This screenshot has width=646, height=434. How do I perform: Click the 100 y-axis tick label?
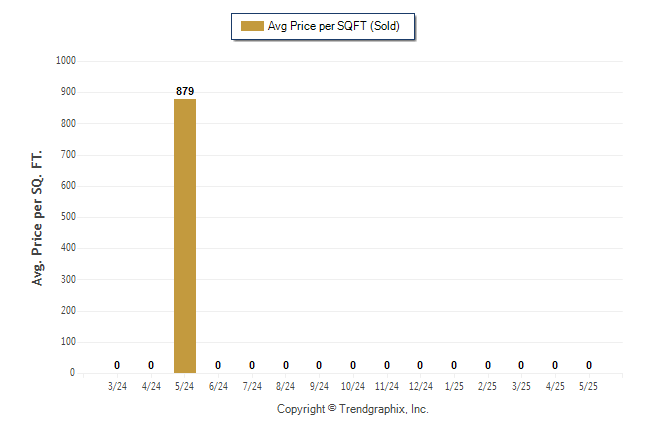click(x=68, y=342)
